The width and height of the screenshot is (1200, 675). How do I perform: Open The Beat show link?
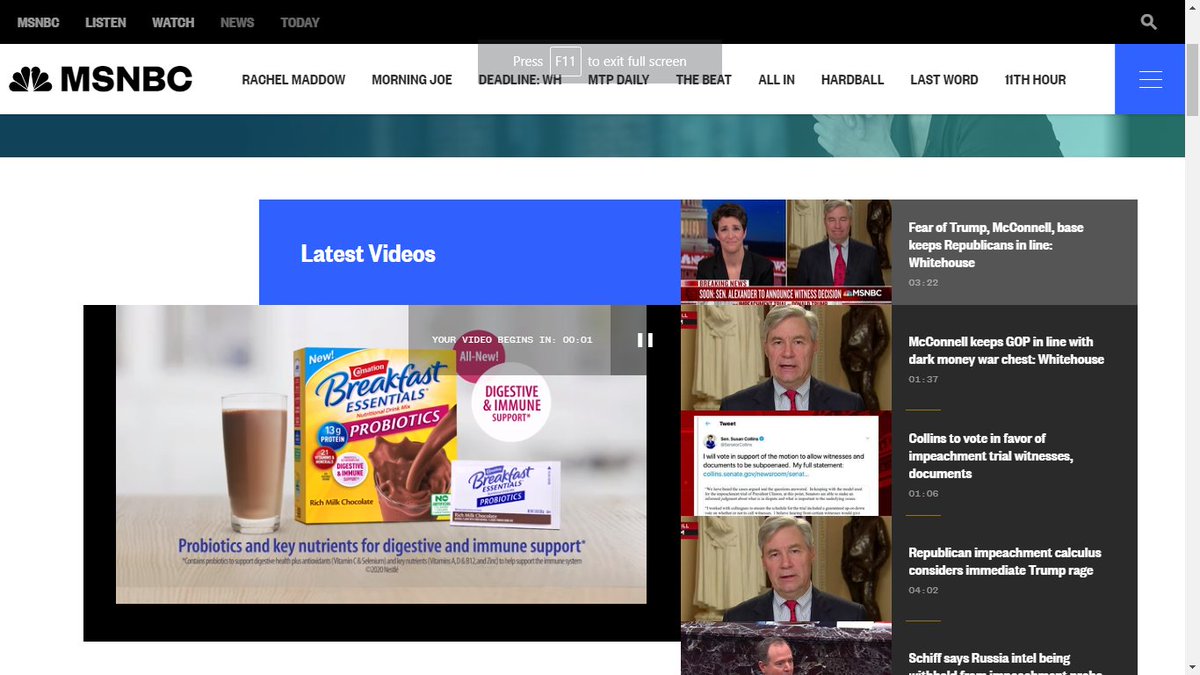(704, 79)
